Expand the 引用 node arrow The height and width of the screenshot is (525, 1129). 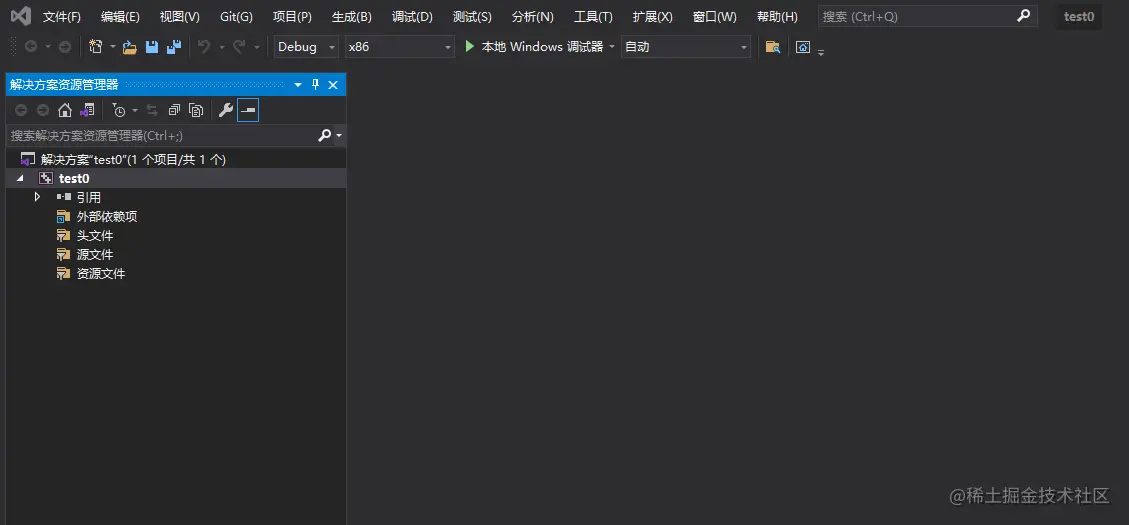(x=37, y=197)
